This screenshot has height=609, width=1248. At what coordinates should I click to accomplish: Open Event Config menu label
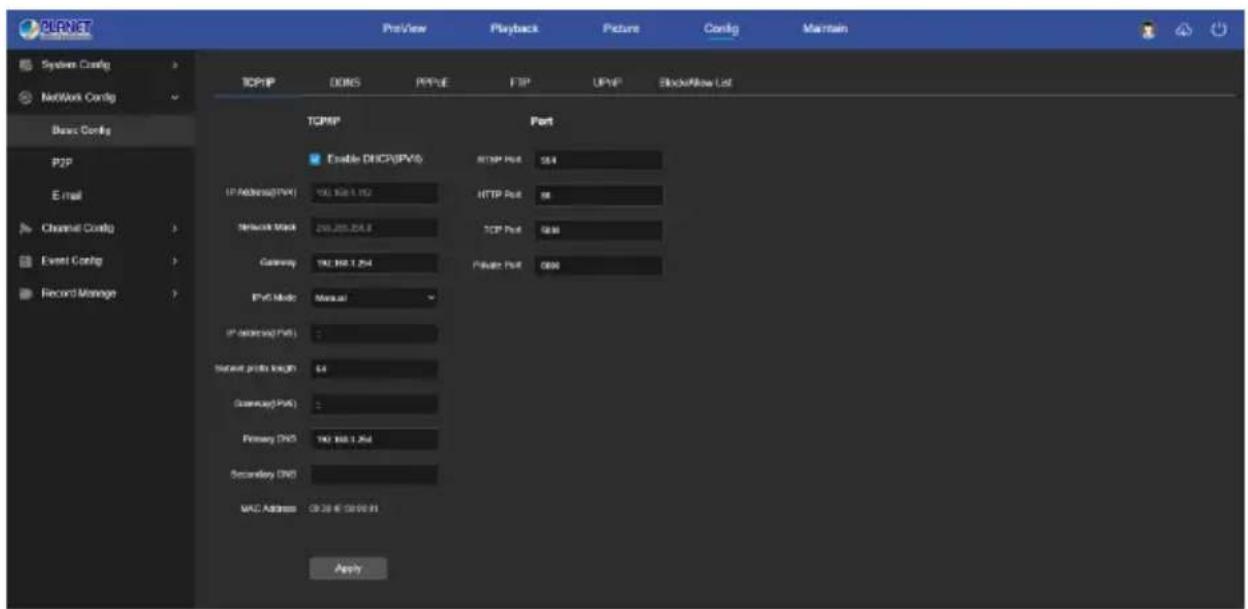(x=71, y=261)
